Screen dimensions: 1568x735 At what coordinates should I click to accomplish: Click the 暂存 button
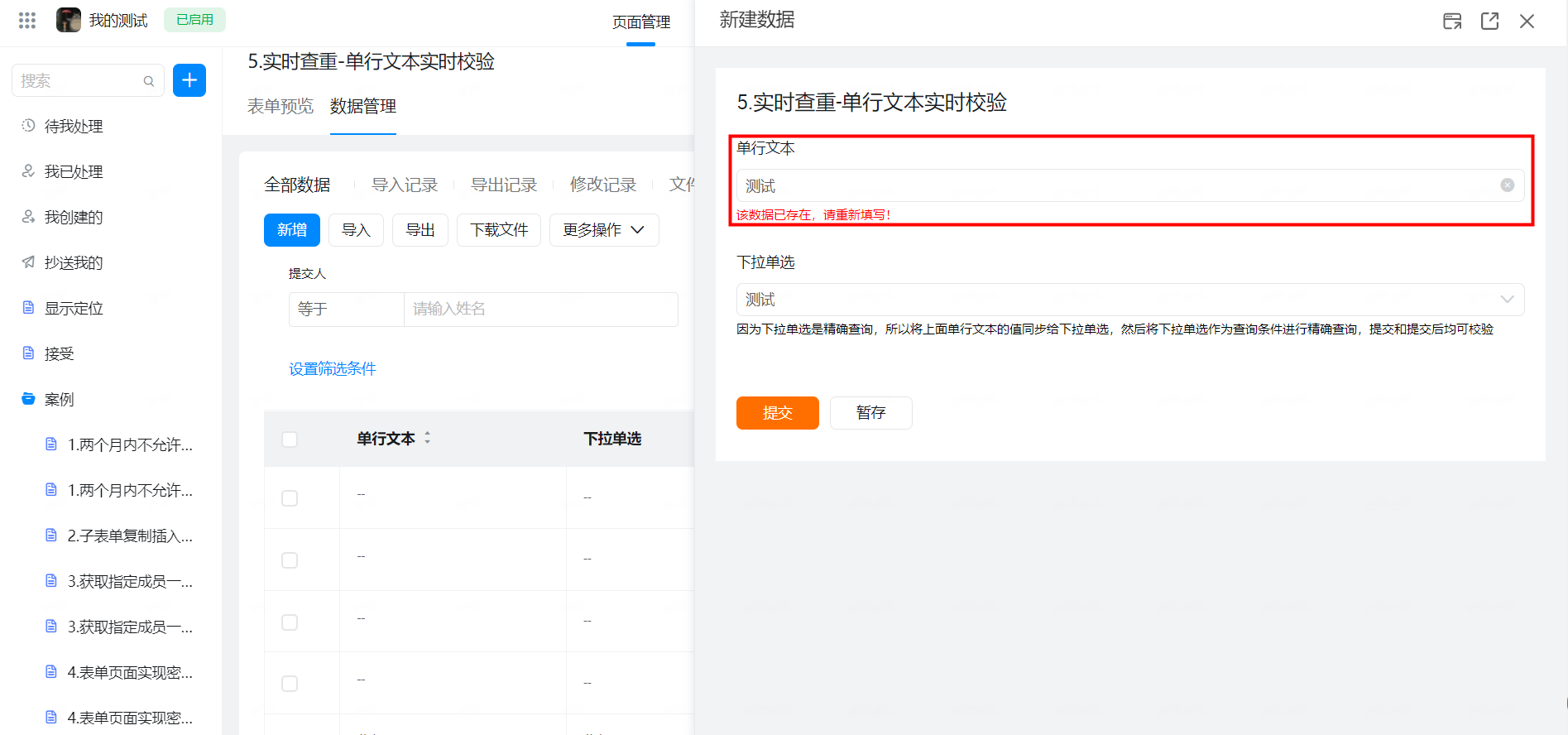[x=871, y=413]
